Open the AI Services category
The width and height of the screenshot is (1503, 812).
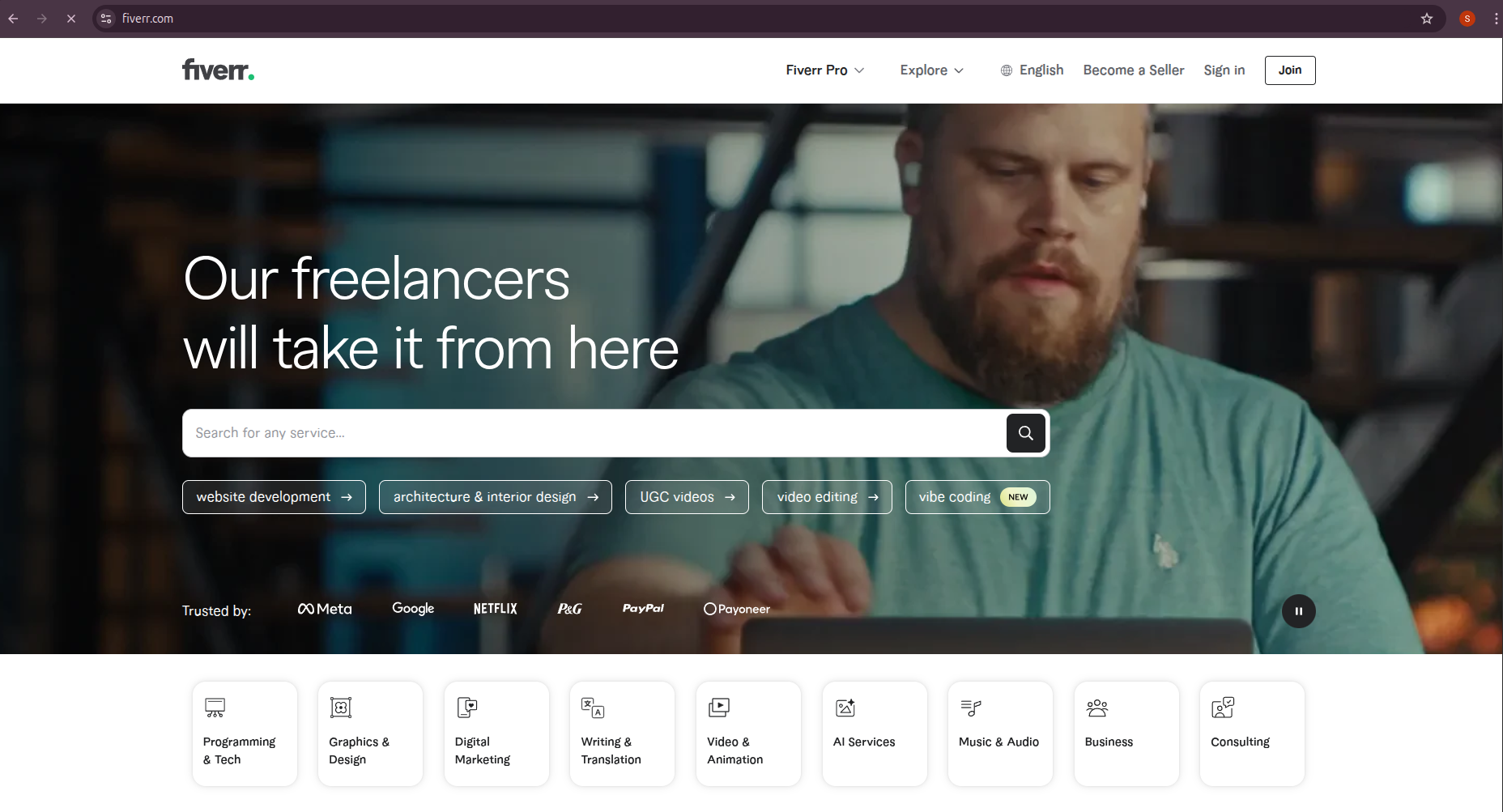tap(875, 733)
